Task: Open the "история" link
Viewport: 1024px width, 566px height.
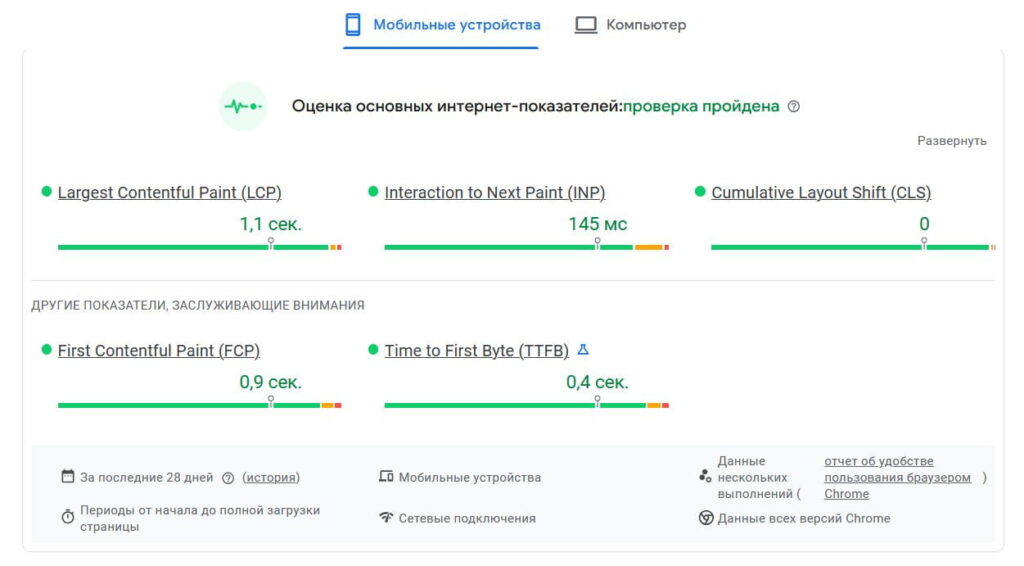Action: tap(271, 478)
